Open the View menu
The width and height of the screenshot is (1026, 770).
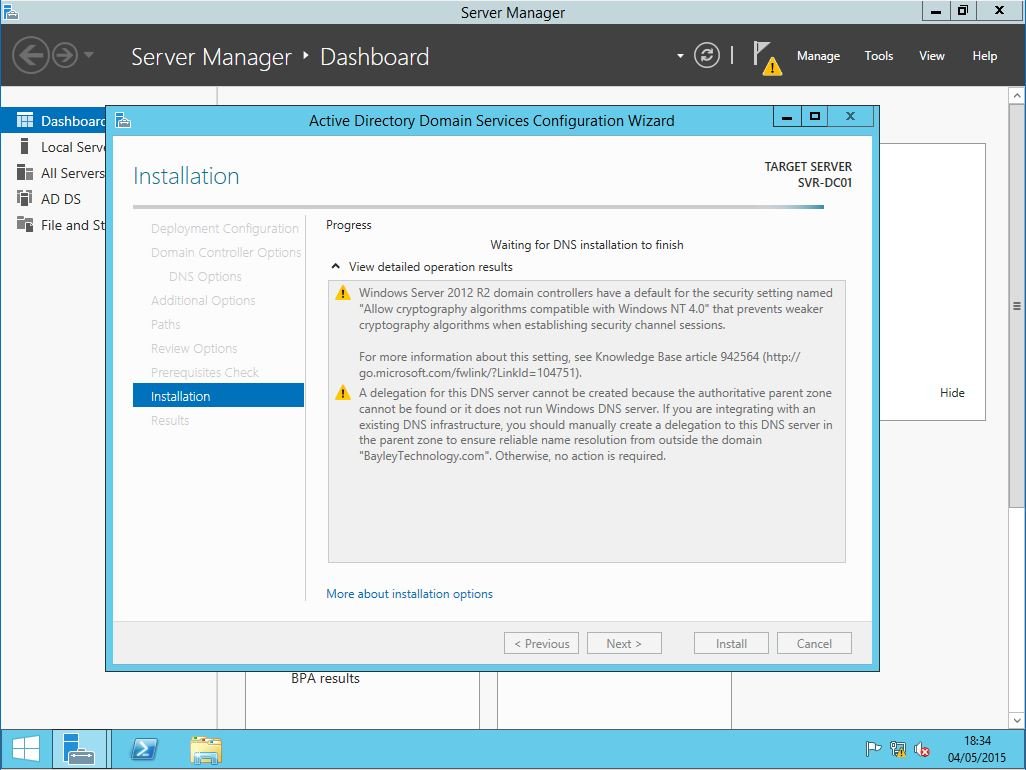click(931, 56)
